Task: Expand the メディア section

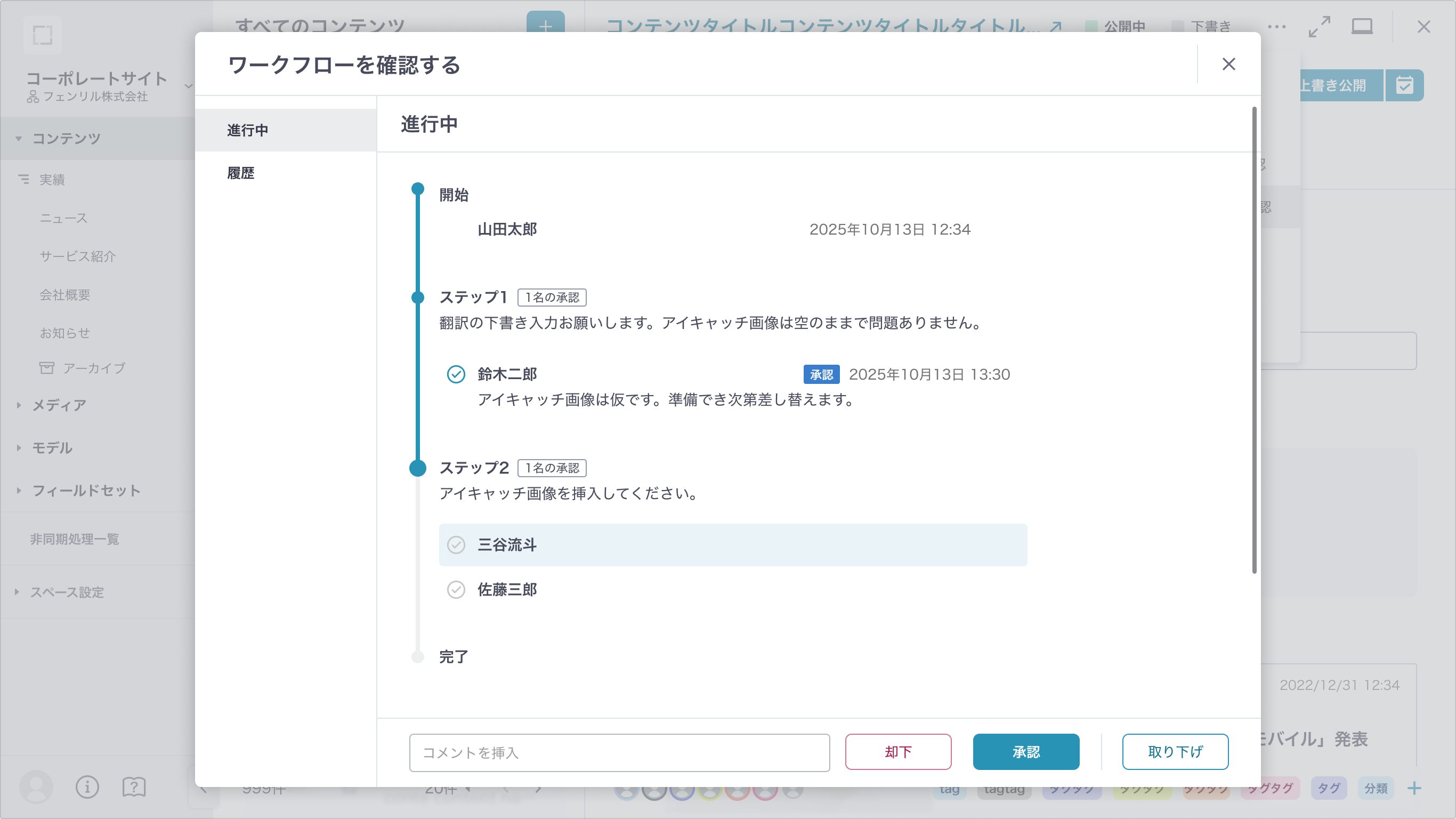Action: point(19,405)
